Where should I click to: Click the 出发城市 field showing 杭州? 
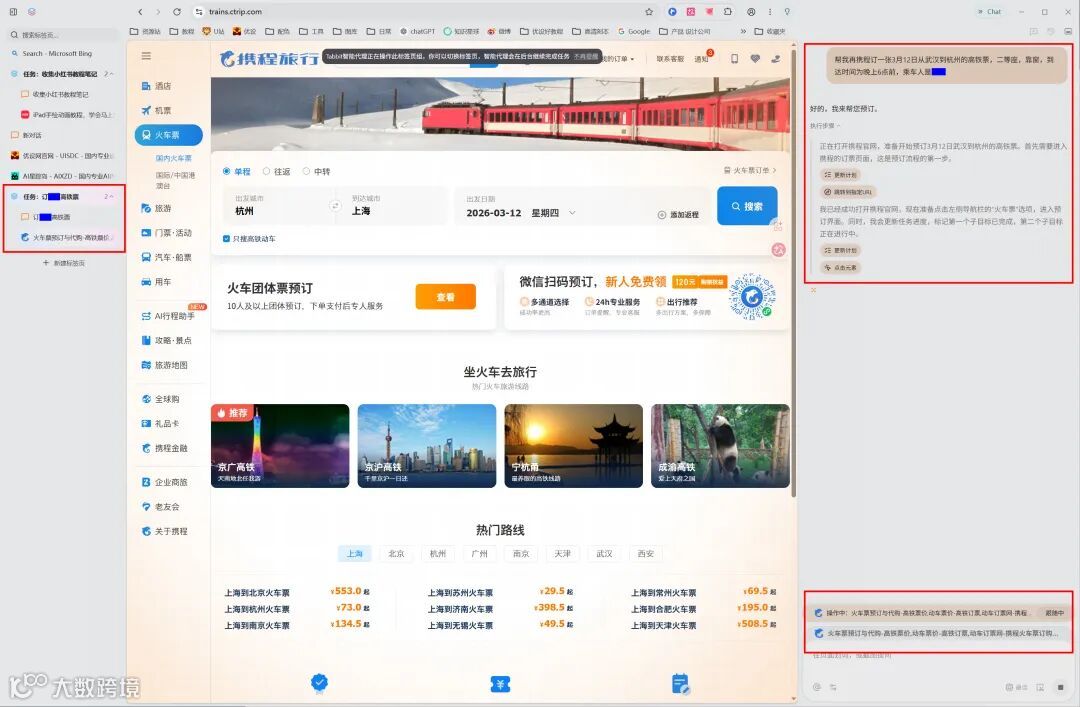click(276, 206)
